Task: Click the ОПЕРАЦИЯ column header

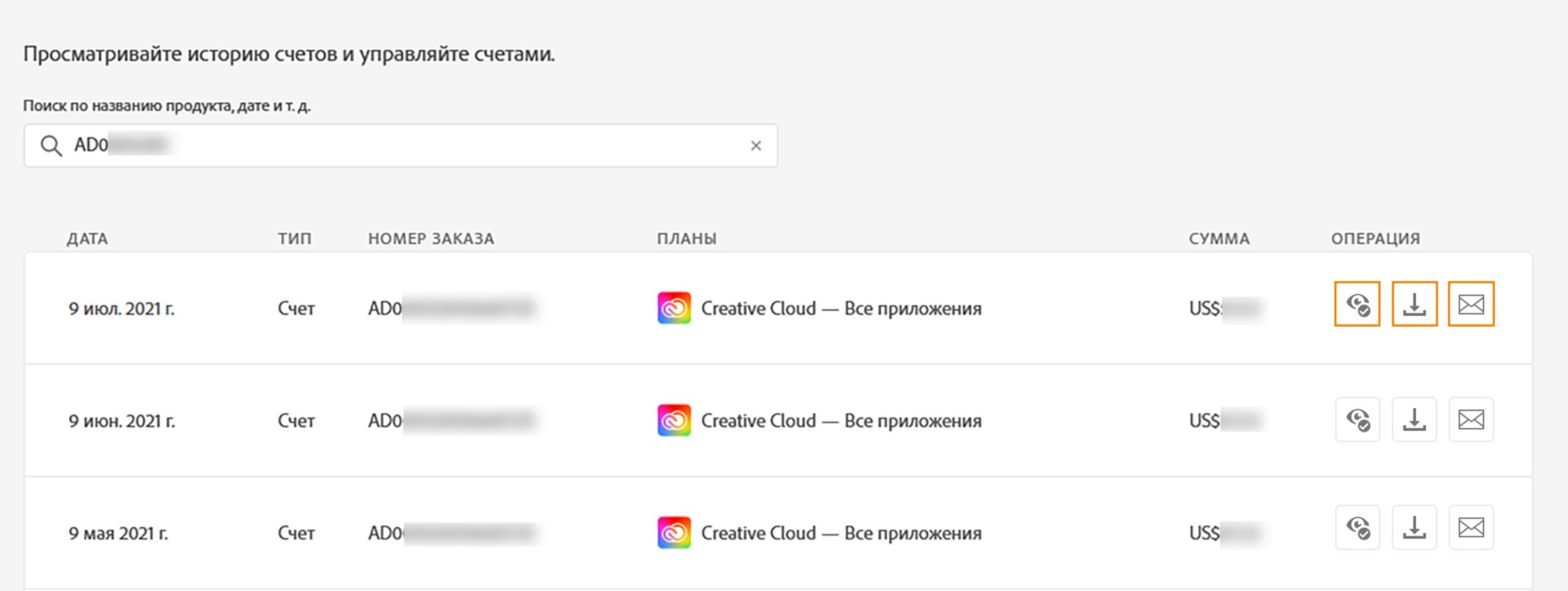Action: coord(1376,238)
